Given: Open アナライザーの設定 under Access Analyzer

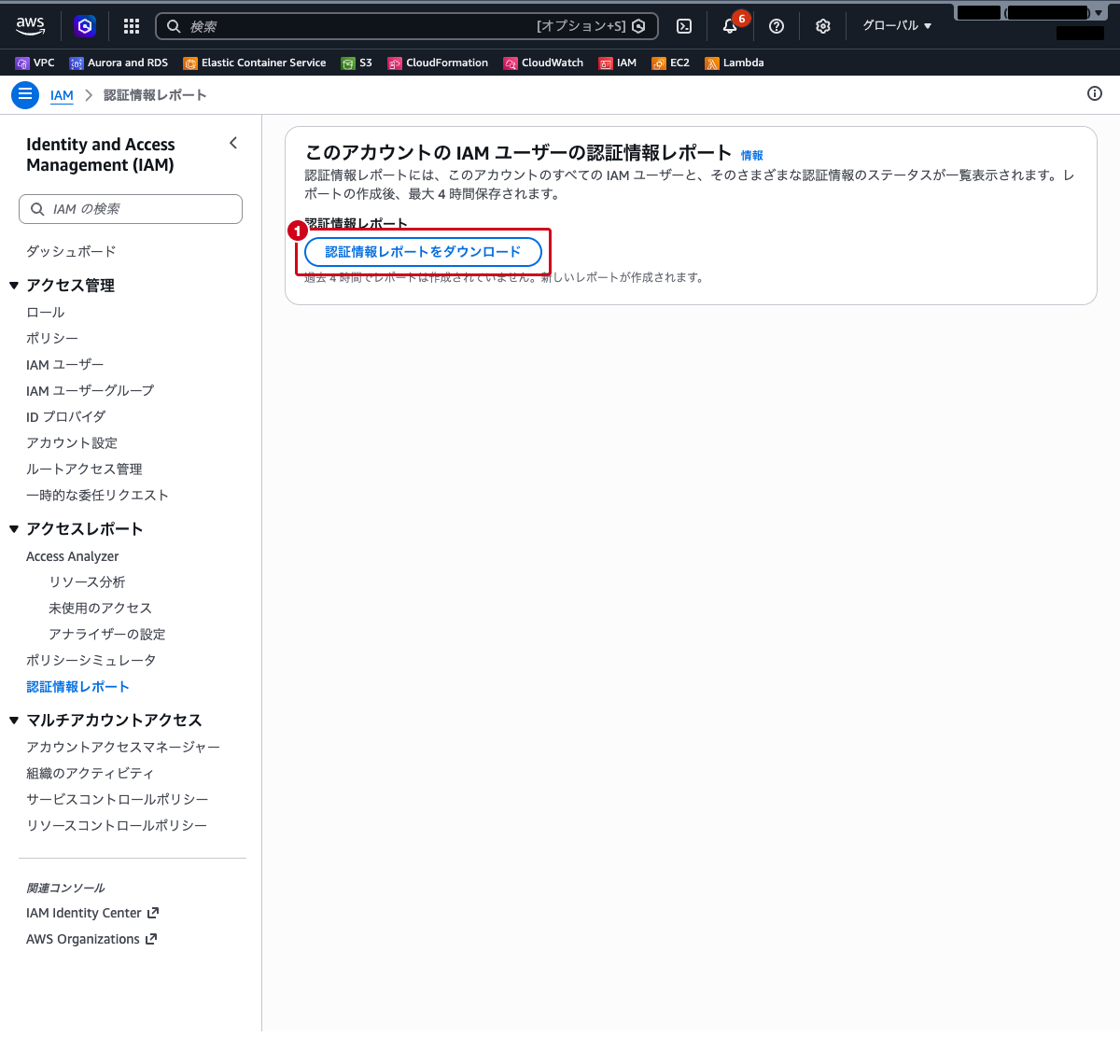Looking at the screenshot, I should point(107,634).
